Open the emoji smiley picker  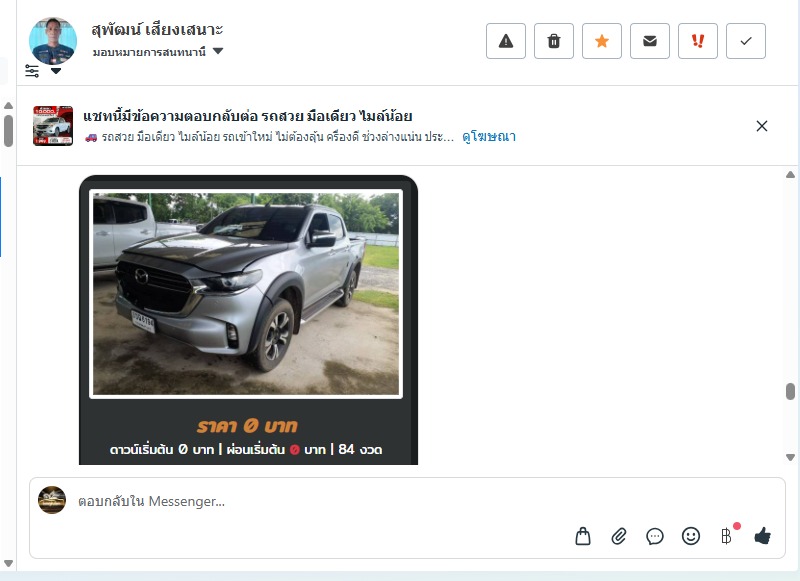click(691, 536)
